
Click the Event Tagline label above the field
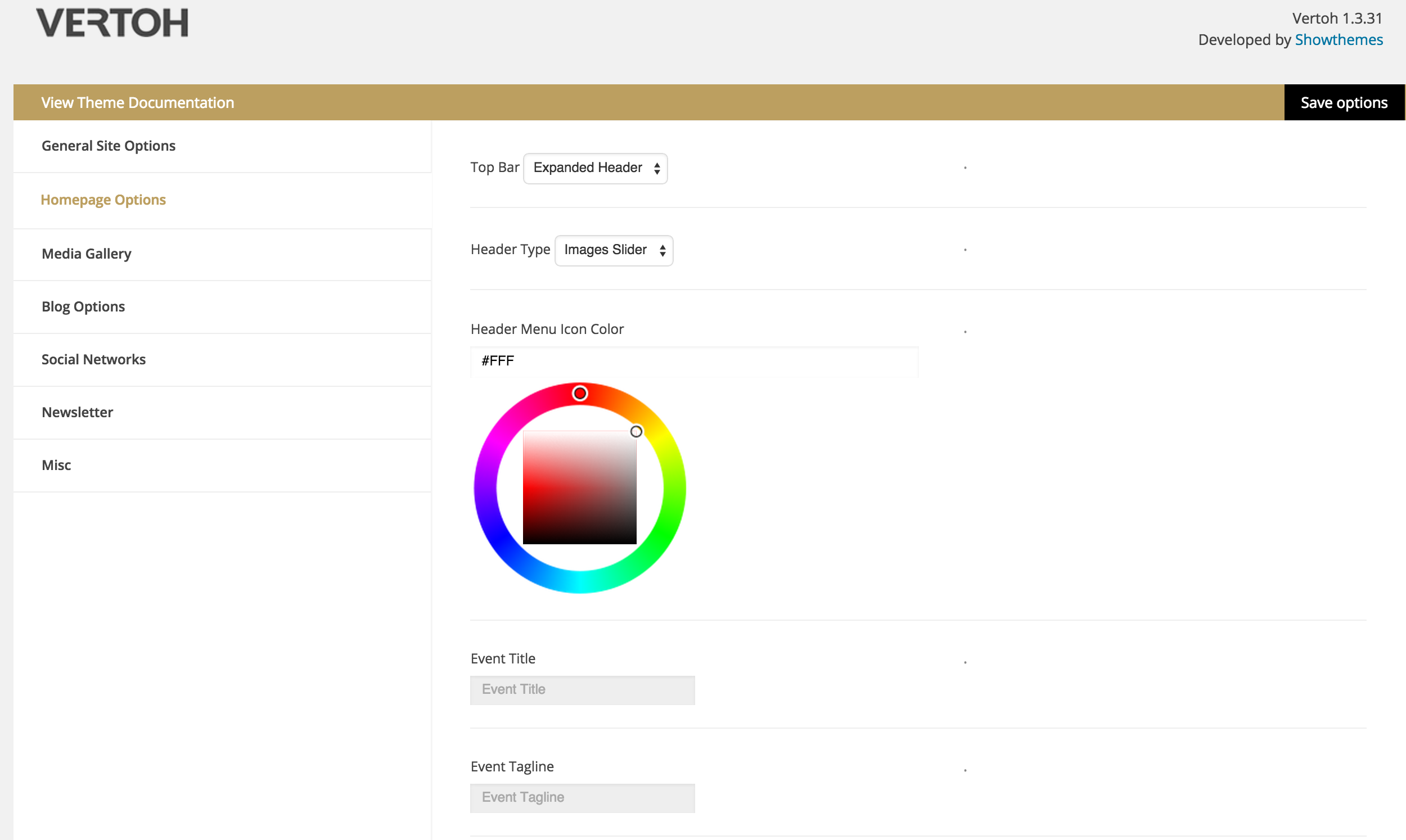tap(512, 766)
